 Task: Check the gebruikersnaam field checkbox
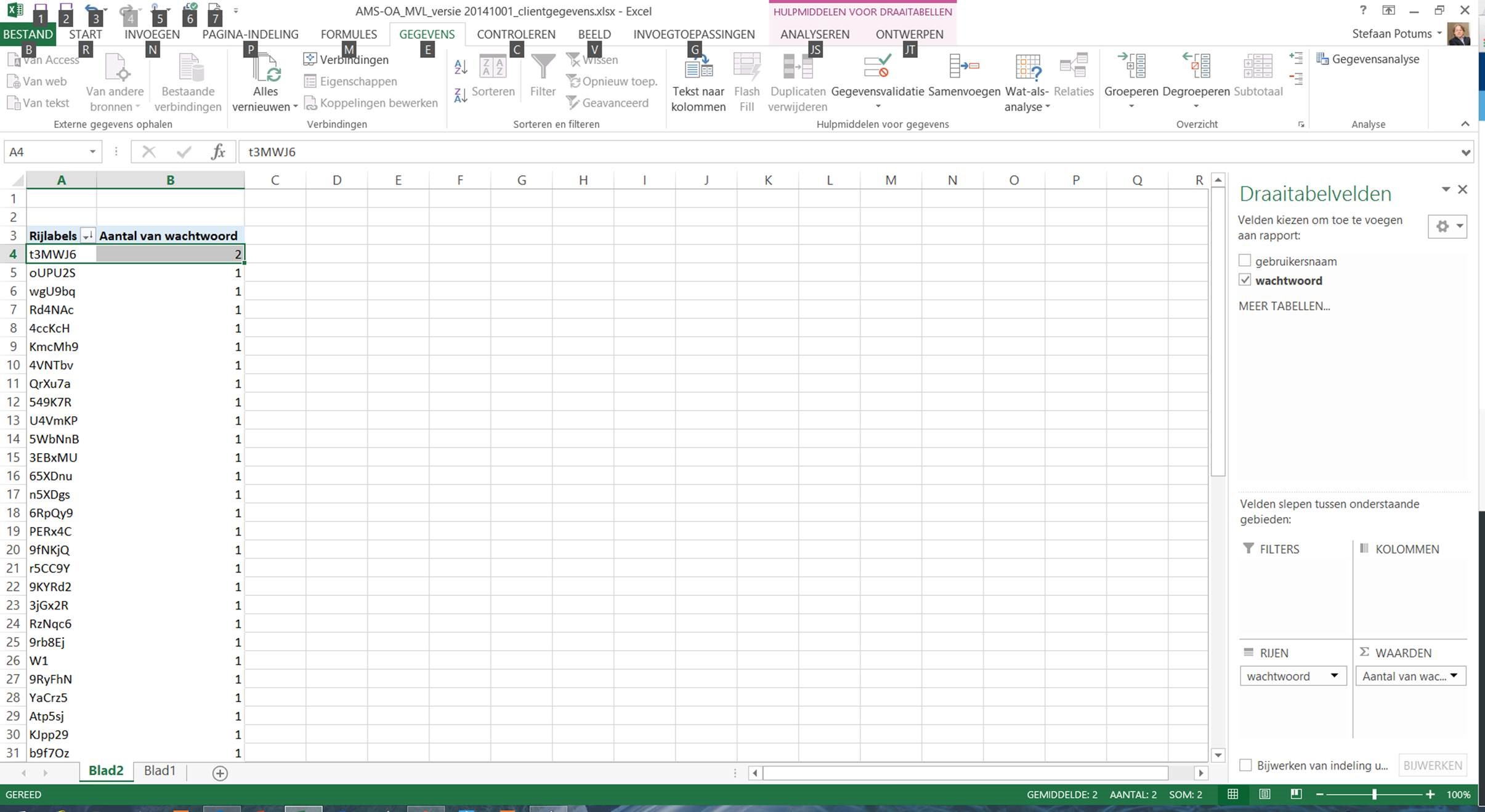pos(1245,261)
